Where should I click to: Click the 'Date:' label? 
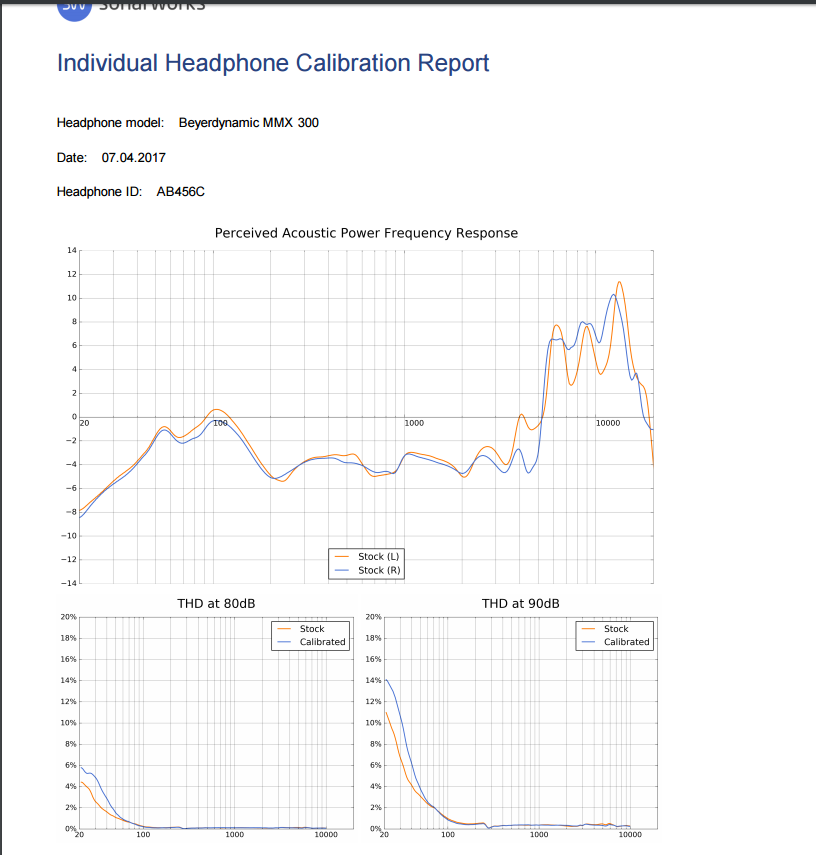click(x=72, y=158)
